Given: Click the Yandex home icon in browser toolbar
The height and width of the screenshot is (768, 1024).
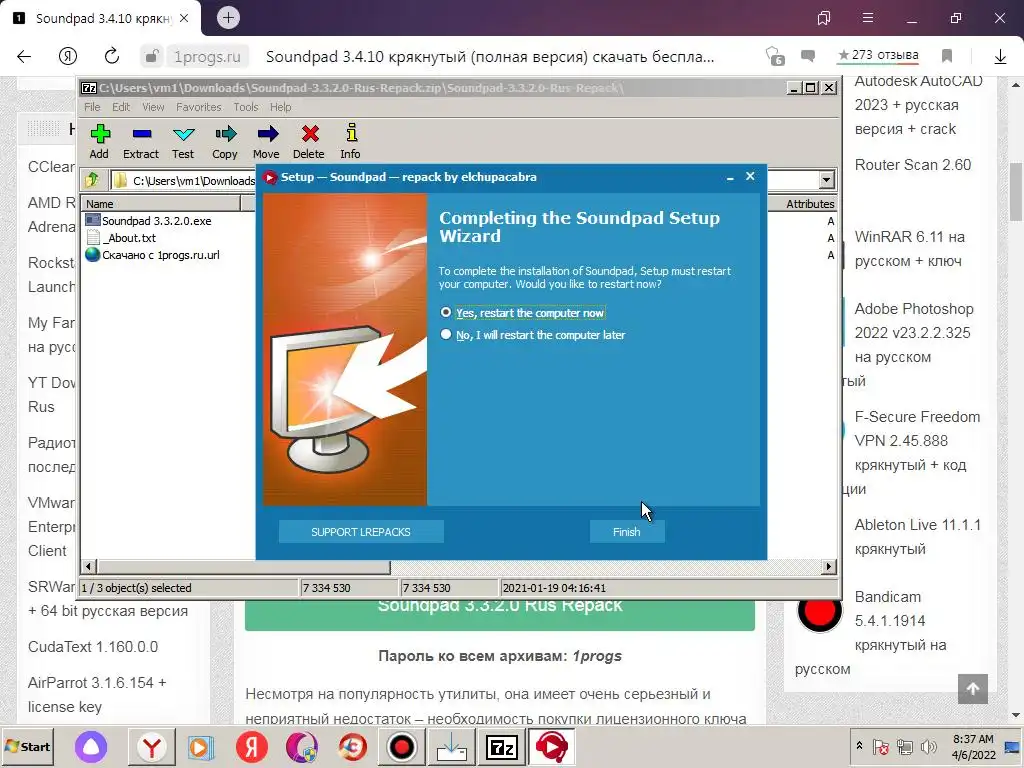Looking at the screenshot, I should 68,57.
